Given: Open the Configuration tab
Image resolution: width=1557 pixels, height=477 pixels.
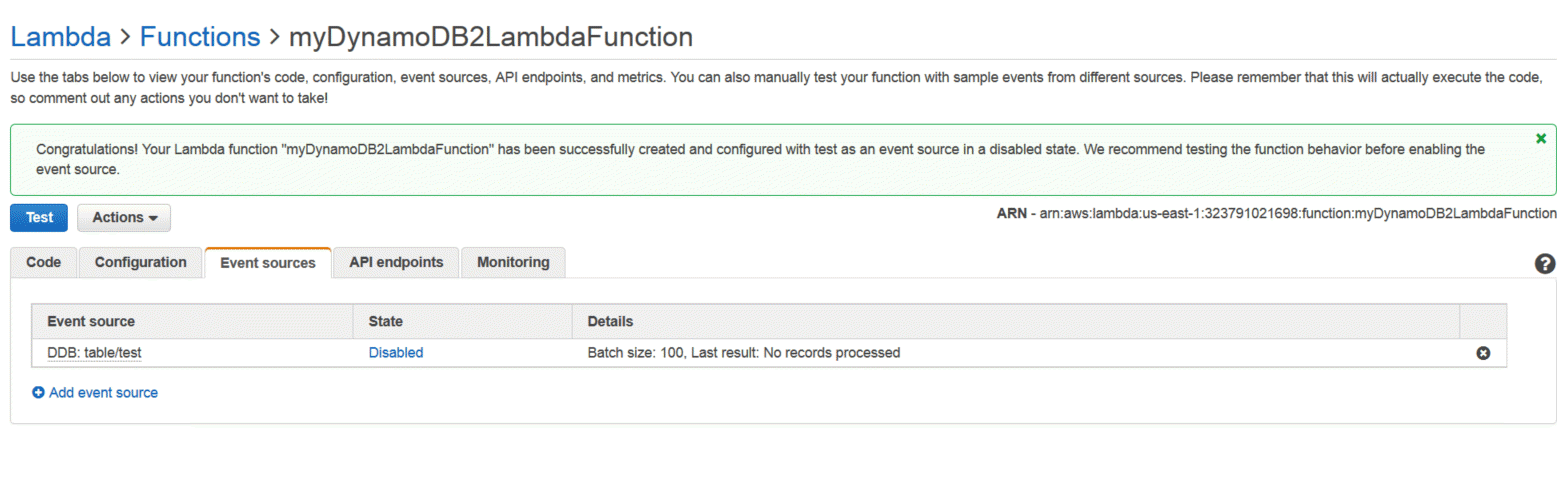Looking at the screenshot, I should coord(140,262).
